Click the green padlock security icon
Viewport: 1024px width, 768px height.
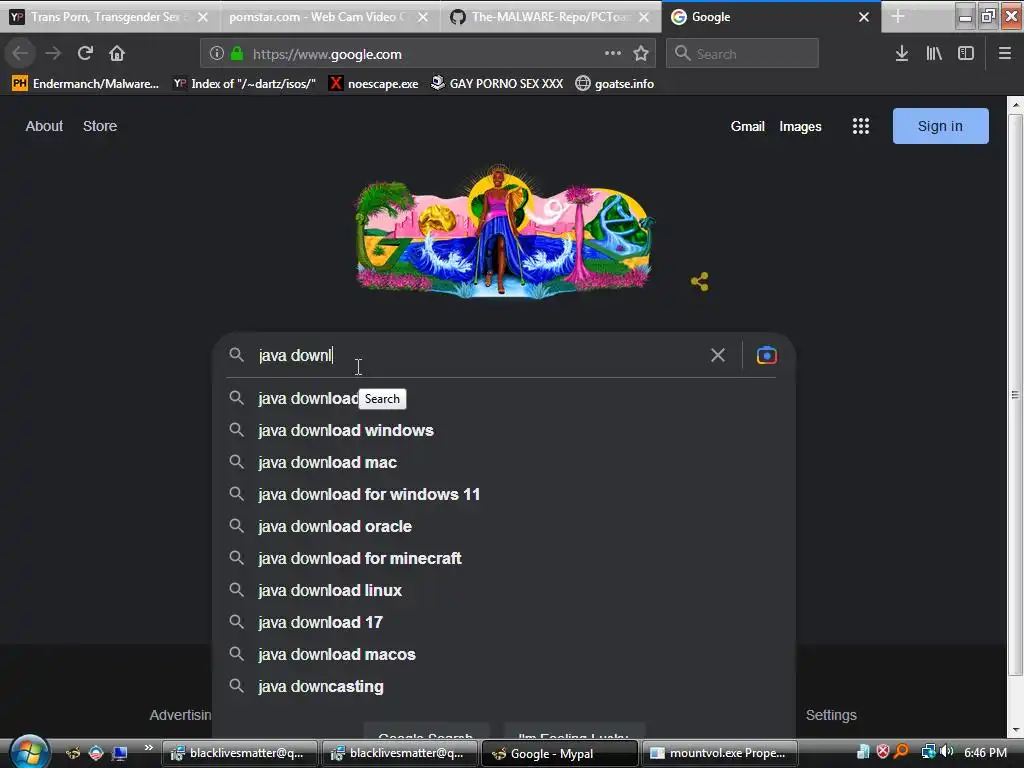(x=237, y=54)
